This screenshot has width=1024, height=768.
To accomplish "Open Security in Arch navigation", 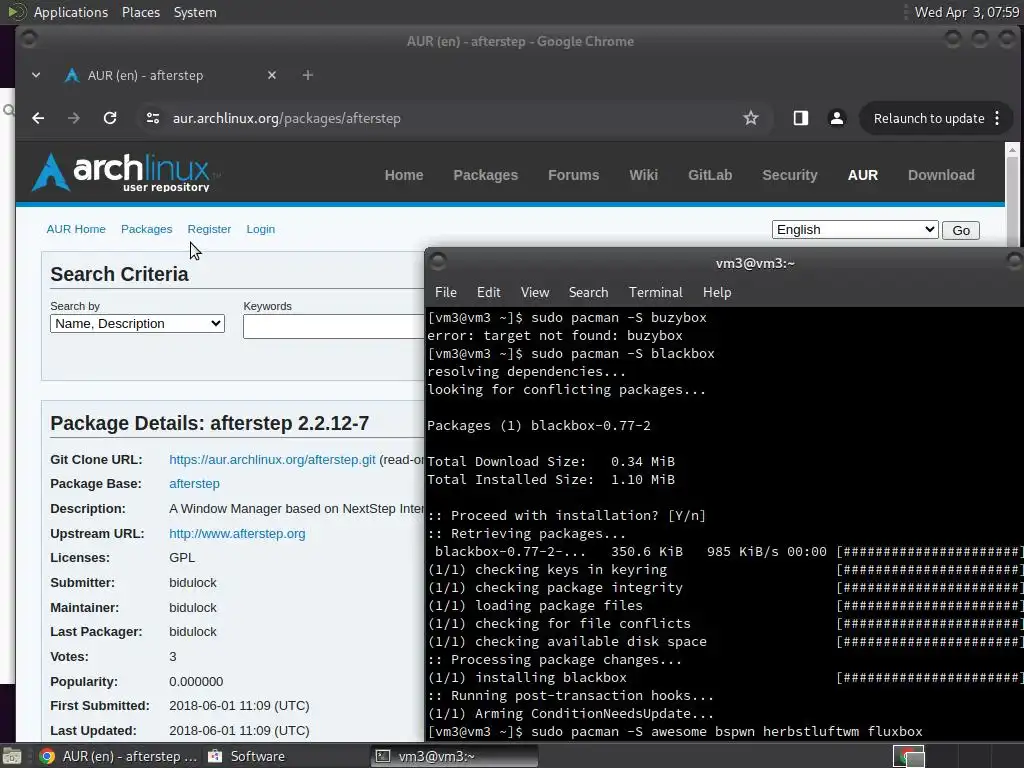I will pyautogui.click(x=790, y=175).
